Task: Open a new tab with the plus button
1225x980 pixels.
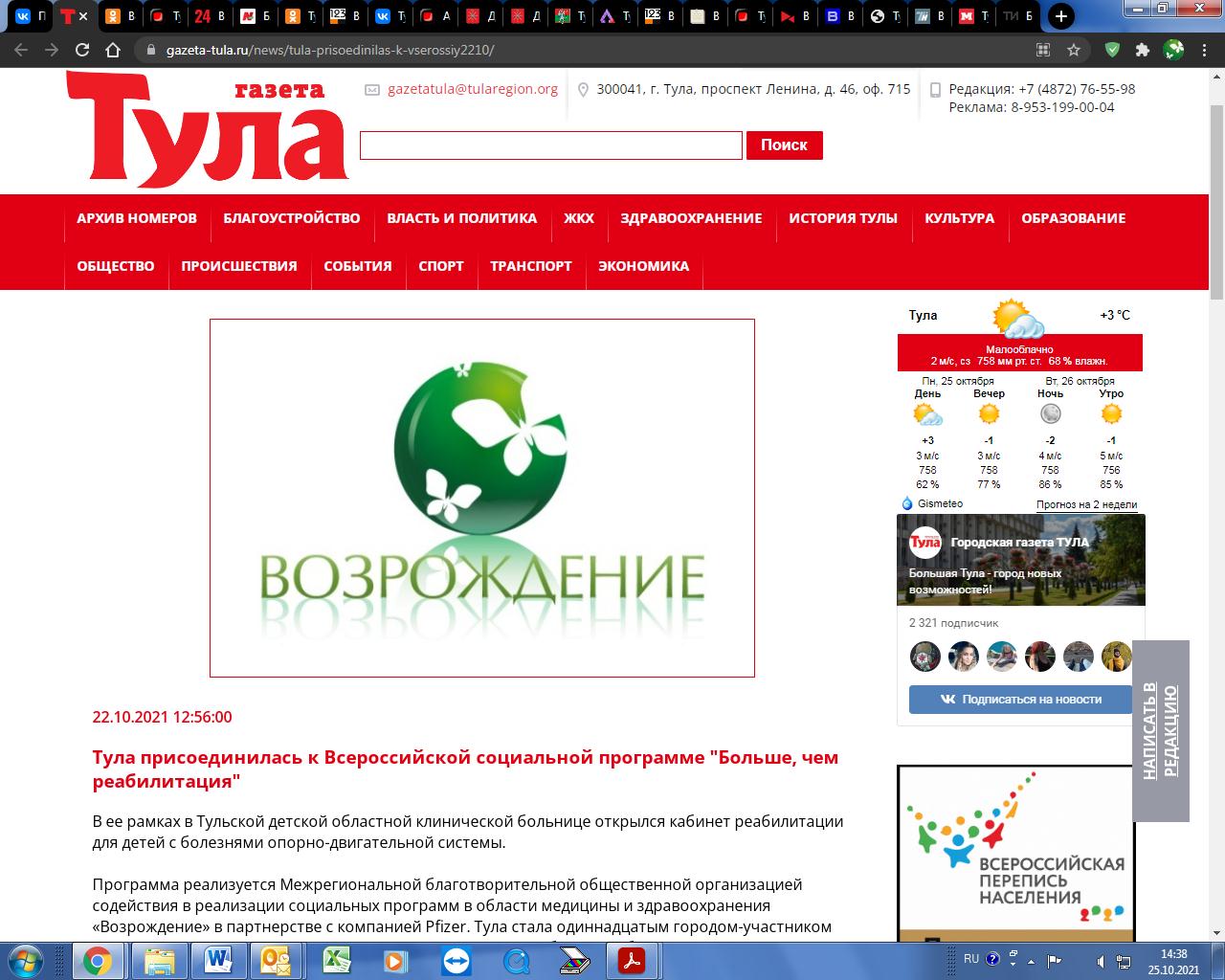Action: (1060, 16)
